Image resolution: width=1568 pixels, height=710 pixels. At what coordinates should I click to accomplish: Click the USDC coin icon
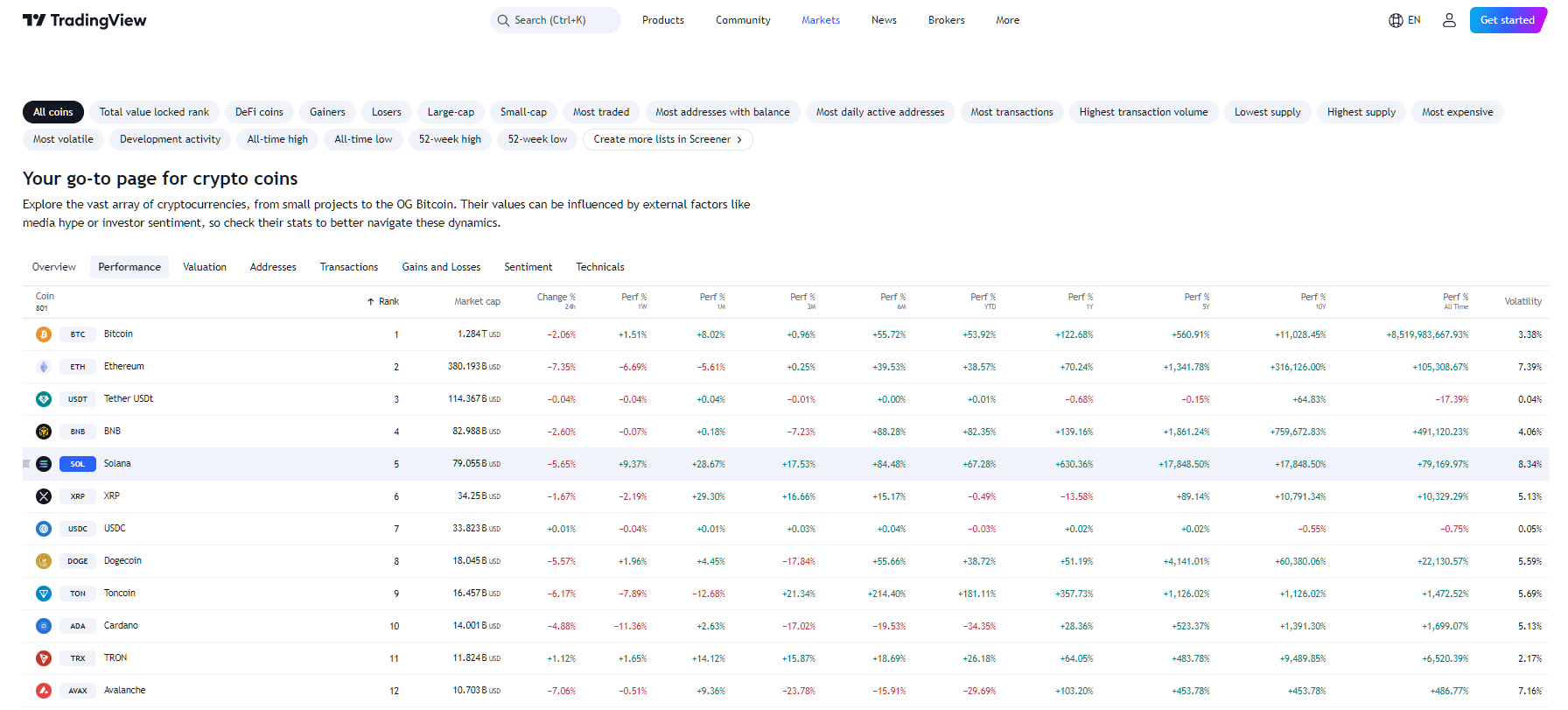44,529
